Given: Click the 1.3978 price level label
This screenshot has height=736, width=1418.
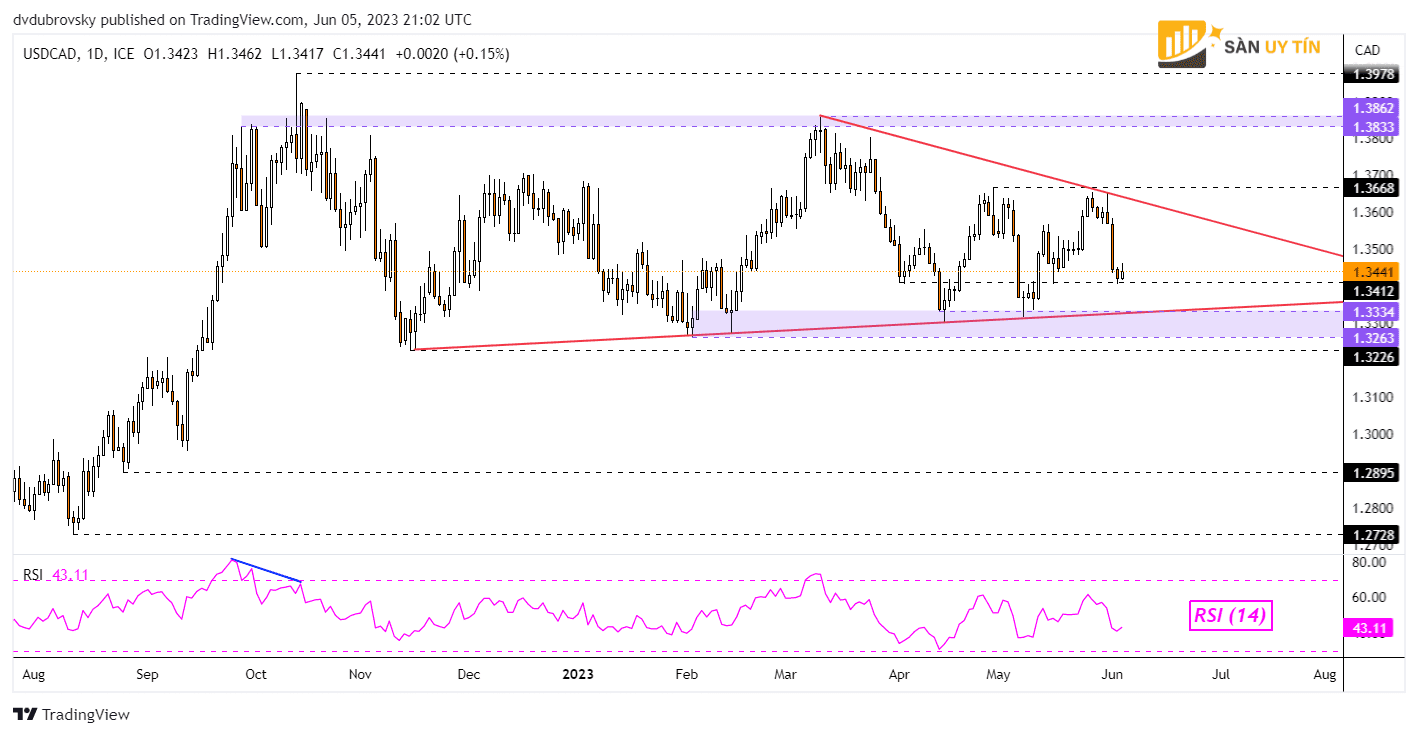Looking at the screenshot, I should [1369, 75].
